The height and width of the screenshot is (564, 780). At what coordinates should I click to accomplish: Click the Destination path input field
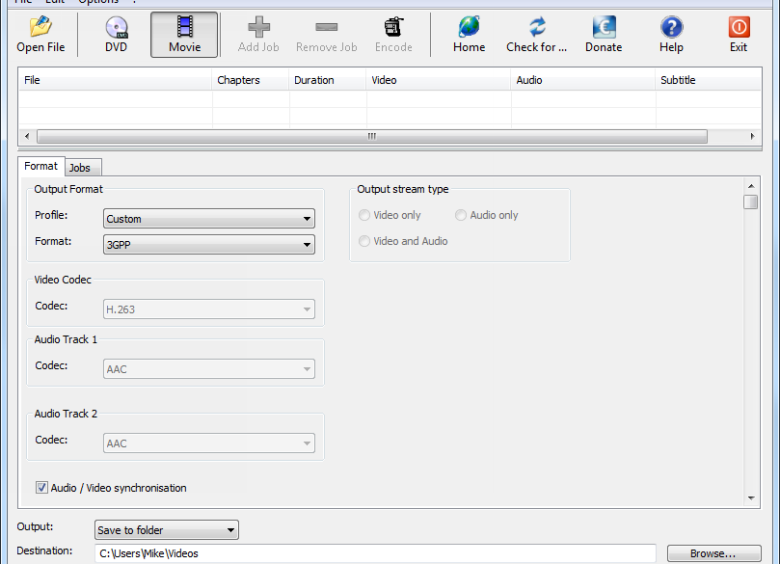pos(375,553)
